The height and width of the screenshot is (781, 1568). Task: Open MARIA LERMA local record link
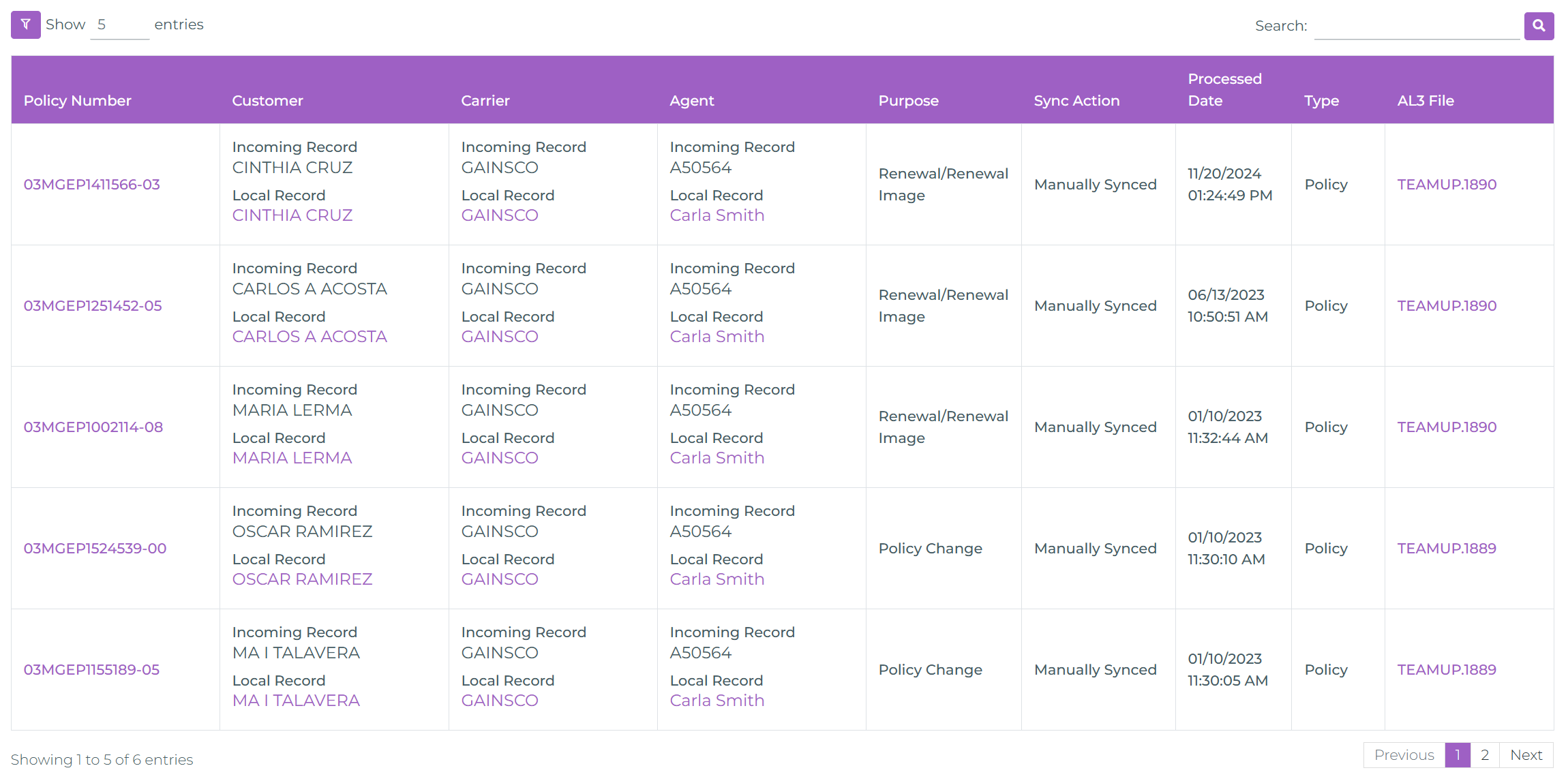[x=292, y=458]
